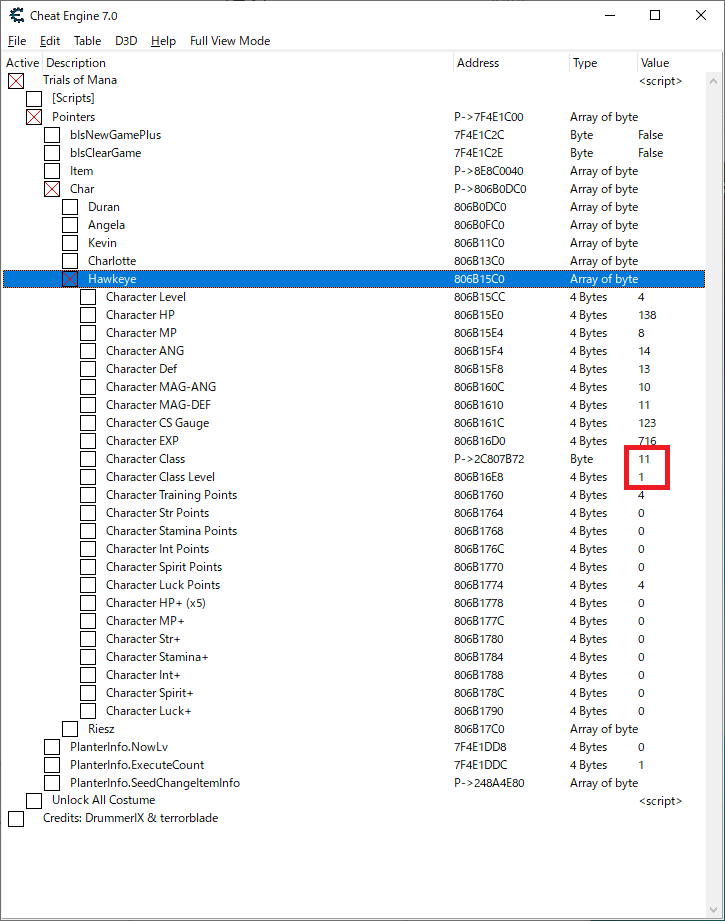Viewport: 725px width, 921px height.
Task: Click Trials of Mana <script> value
Action: pyautogui.click(x=660, y=81)
